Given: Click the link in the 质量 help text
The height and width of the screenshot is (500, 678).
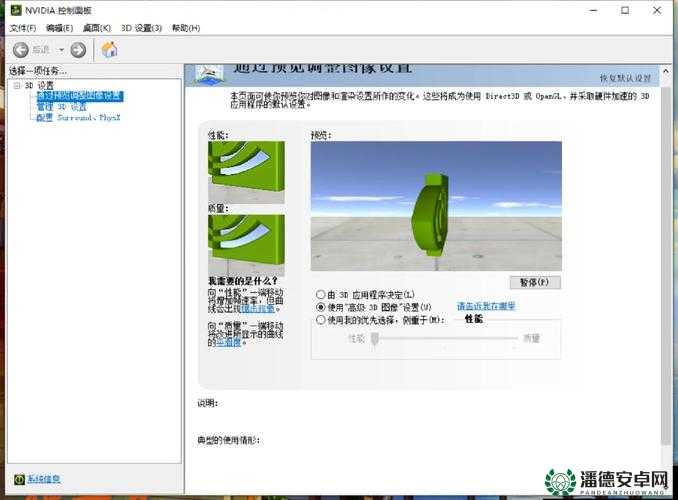Looking at the screenshot, I should (228, 343).
